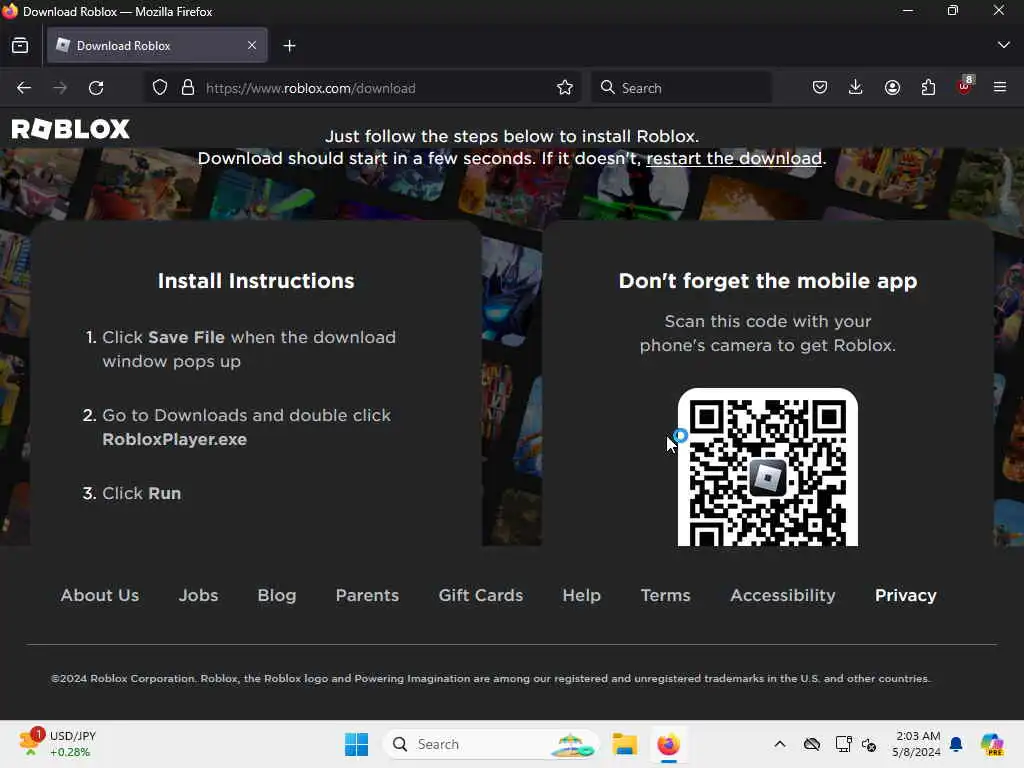View site security padlock info
The height and width of the screenshot is (768, 1024).
coord(187,88)
